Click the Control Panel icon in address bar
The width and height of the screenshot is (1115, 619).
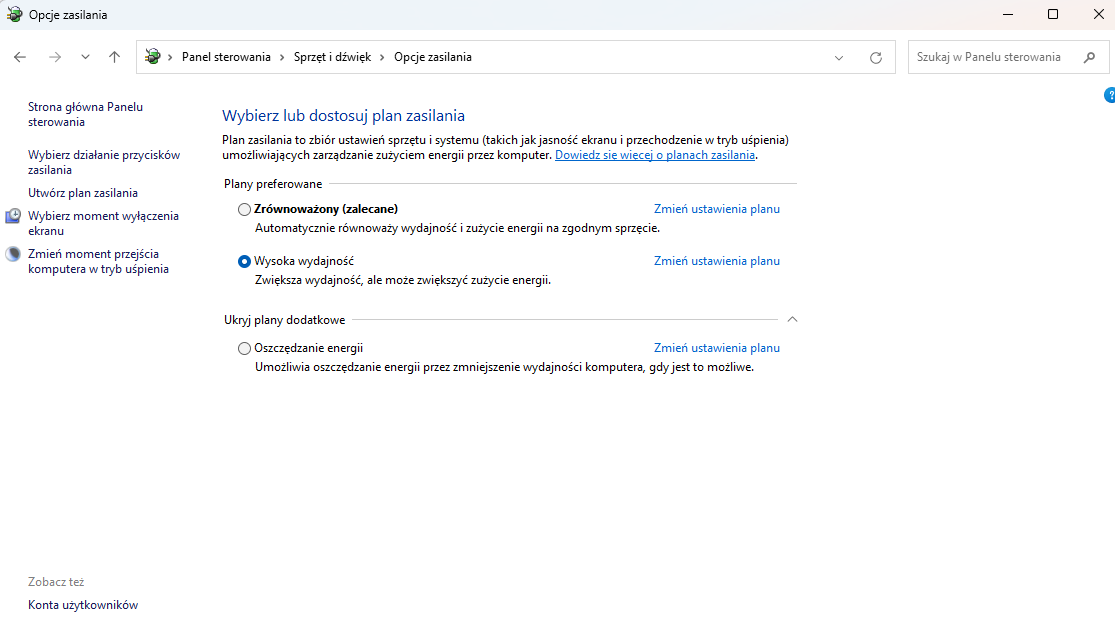[x=152, y=57]
